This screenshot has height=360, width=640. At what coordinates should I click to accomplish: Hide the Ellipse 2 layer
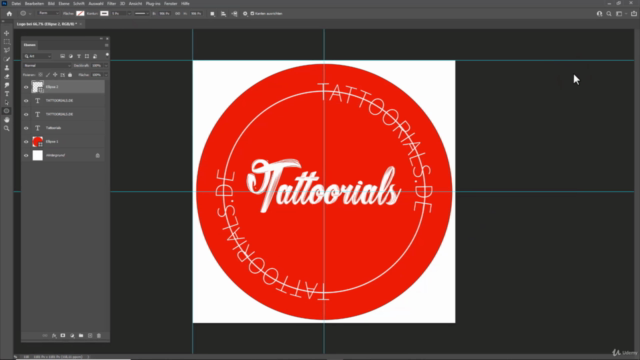click(x=26, y=87)
